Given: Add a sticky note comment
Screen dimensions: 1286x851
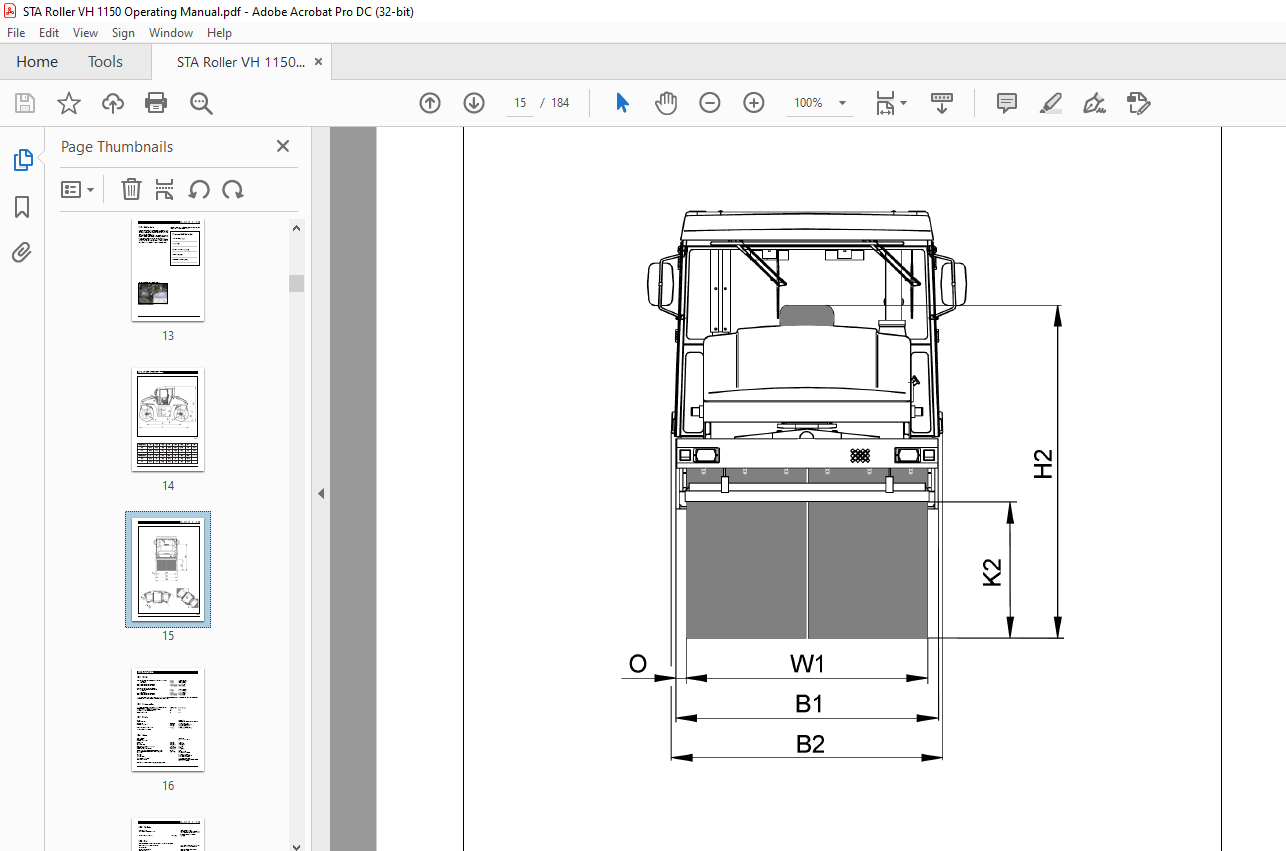Looking at the screenshot, I should 1007,103.
